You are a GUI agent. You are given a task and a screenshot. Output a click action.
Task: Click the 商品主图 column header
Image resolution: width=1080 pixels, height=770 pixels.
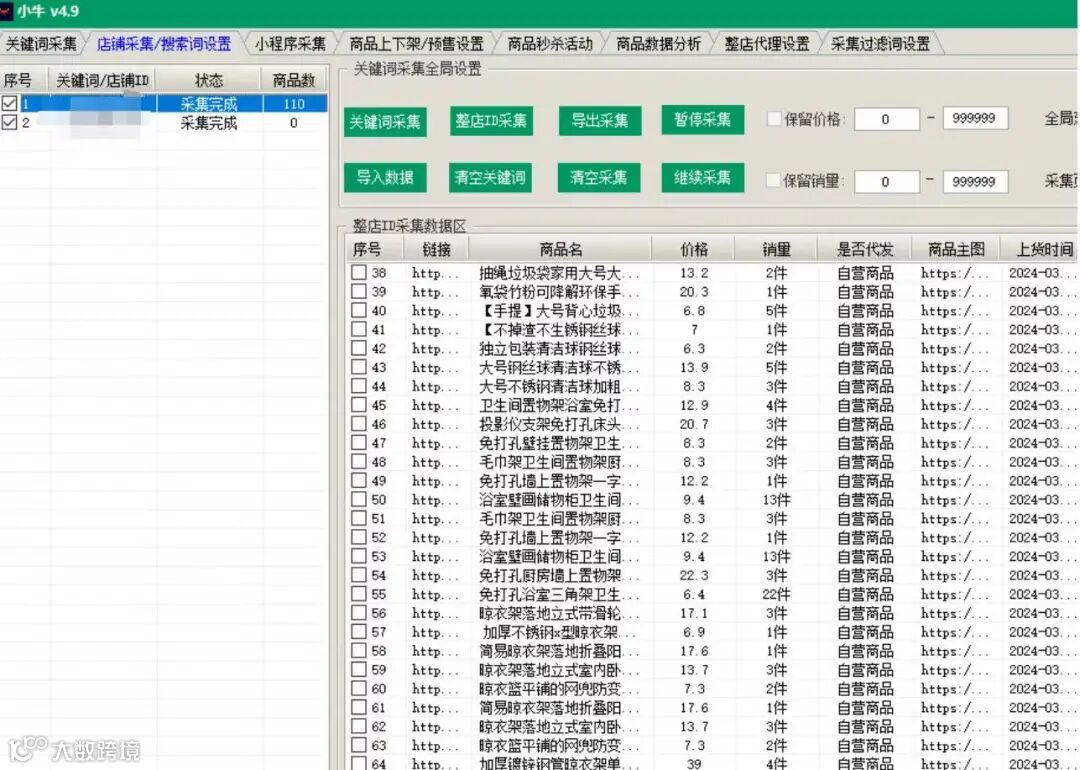(956, 249)
